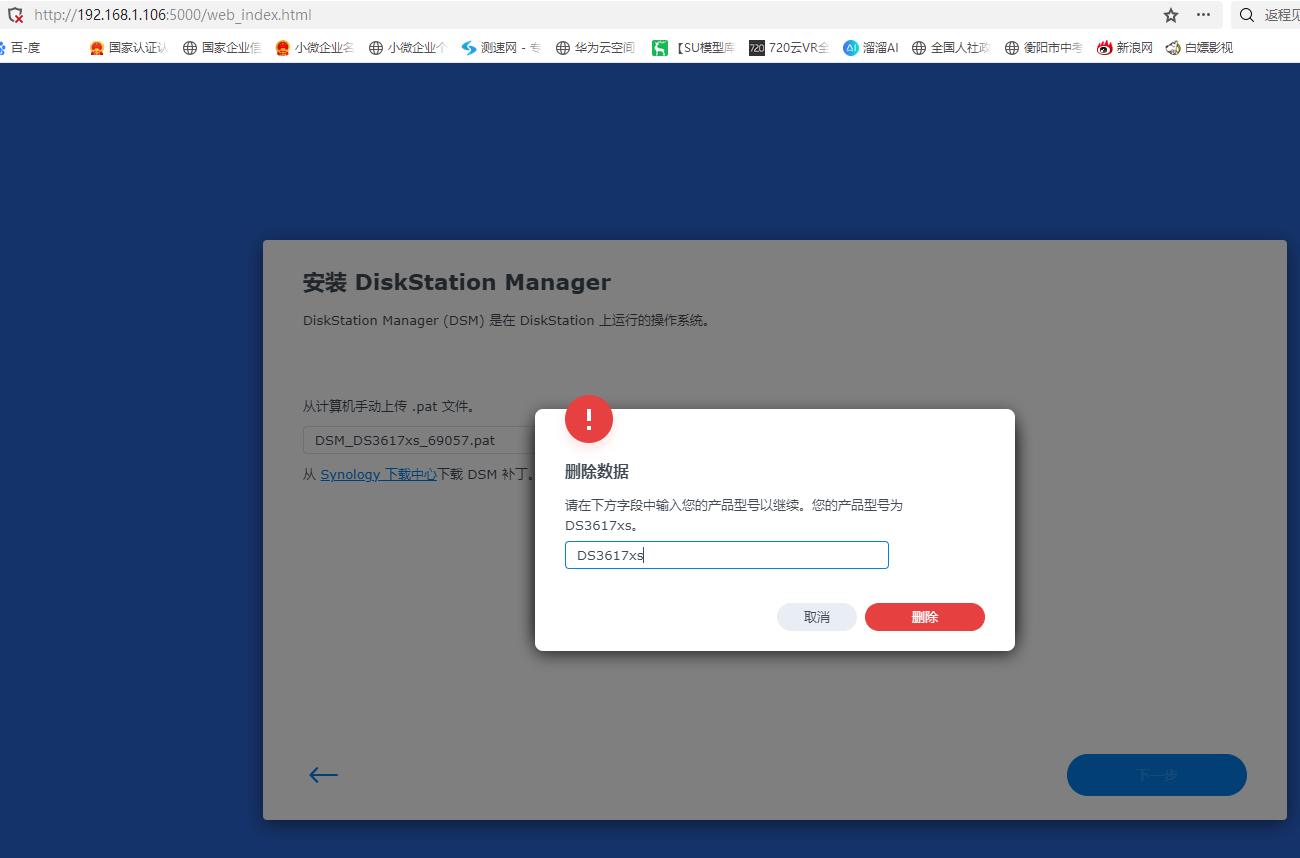Click the browser address bar URL
Viewport: 1300px width, 858px height.
[172, 15]
